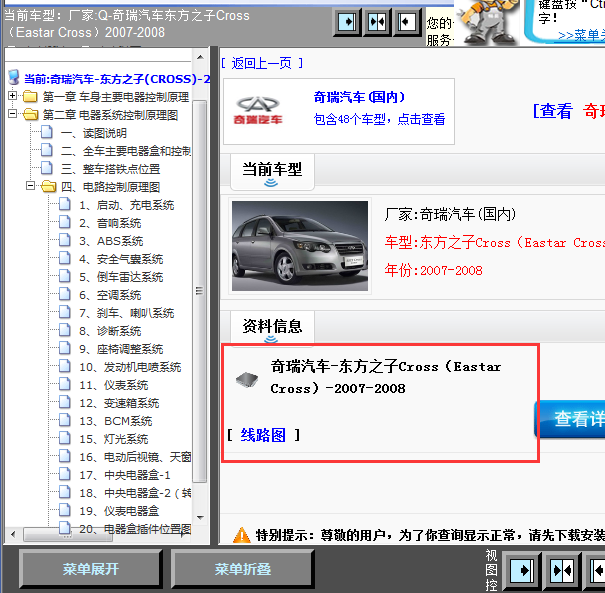The image size is (605, 593).
Task: Click document icon next to 13、BCM系统
Action: (x=65, y=420)
